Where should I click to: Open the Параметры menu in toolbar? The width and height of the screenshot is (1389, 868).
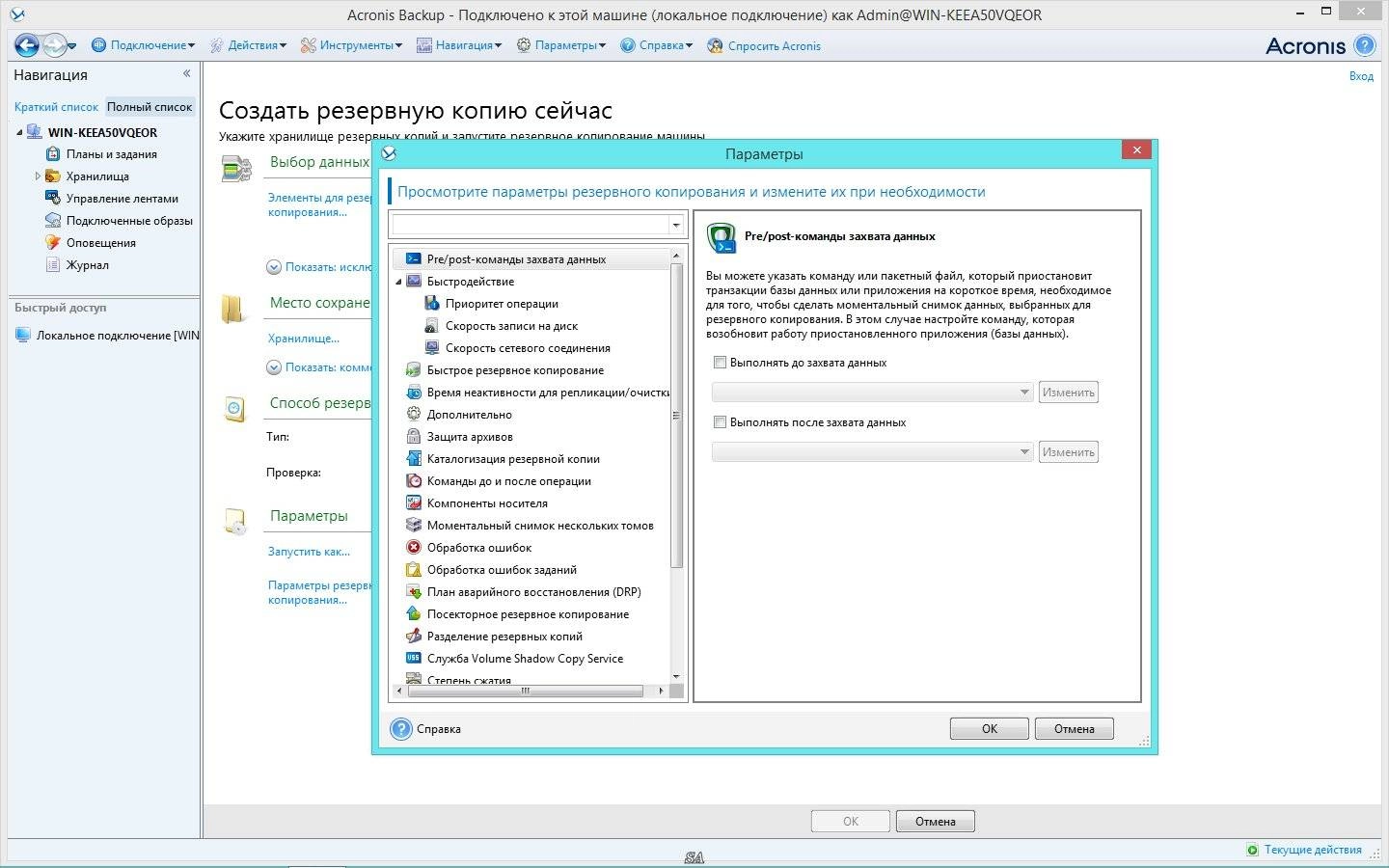[561, 45]
